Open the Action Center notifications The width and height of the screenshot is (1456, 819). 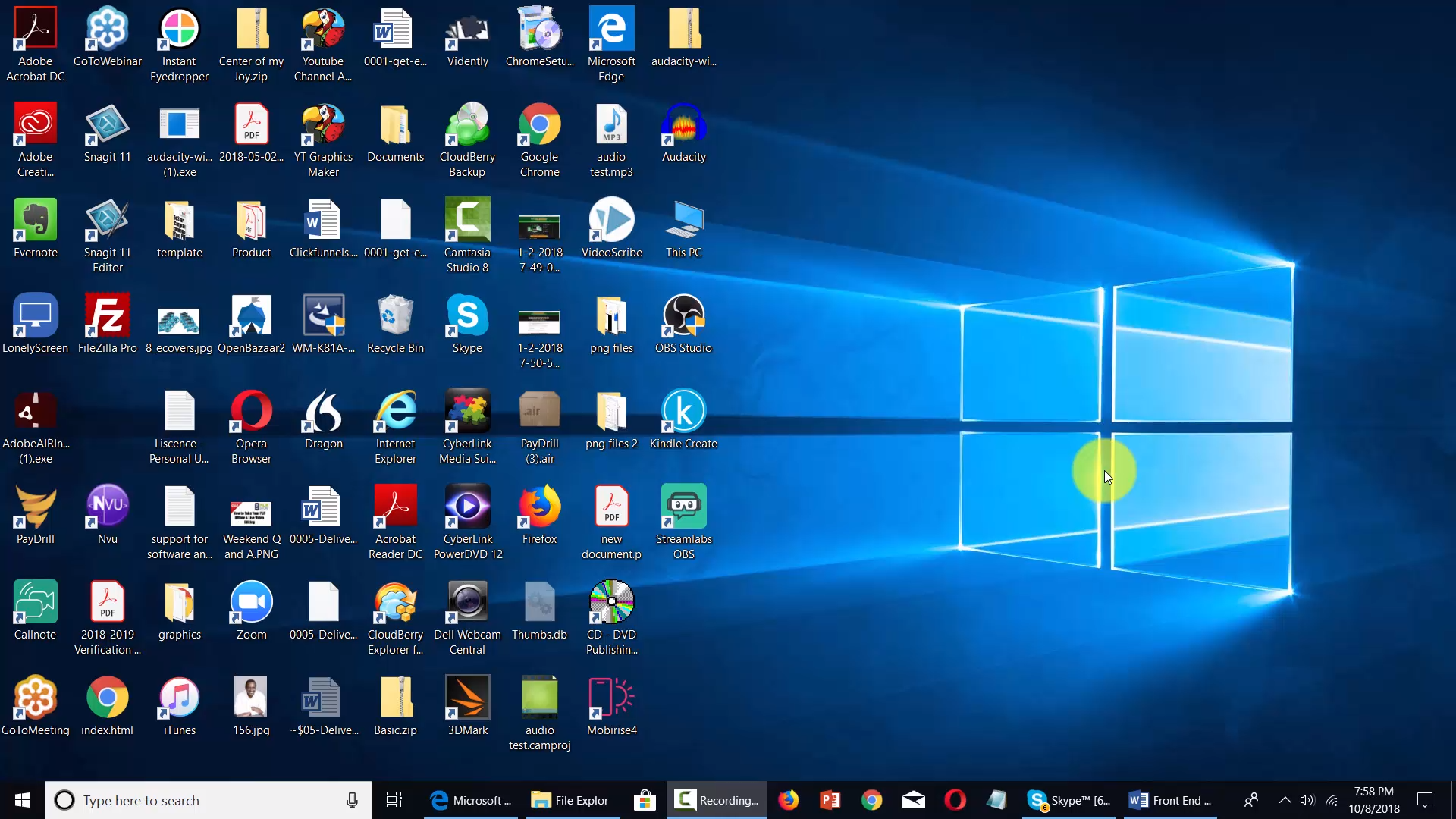tap(1425, 800)
